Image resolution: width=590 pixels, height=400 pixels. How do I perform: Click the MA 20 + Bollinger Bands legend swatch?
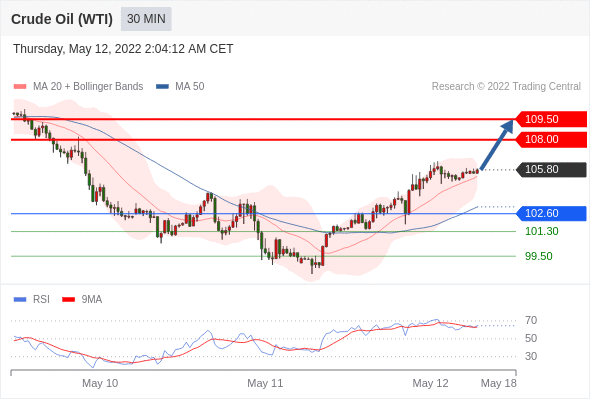point(20,87)
